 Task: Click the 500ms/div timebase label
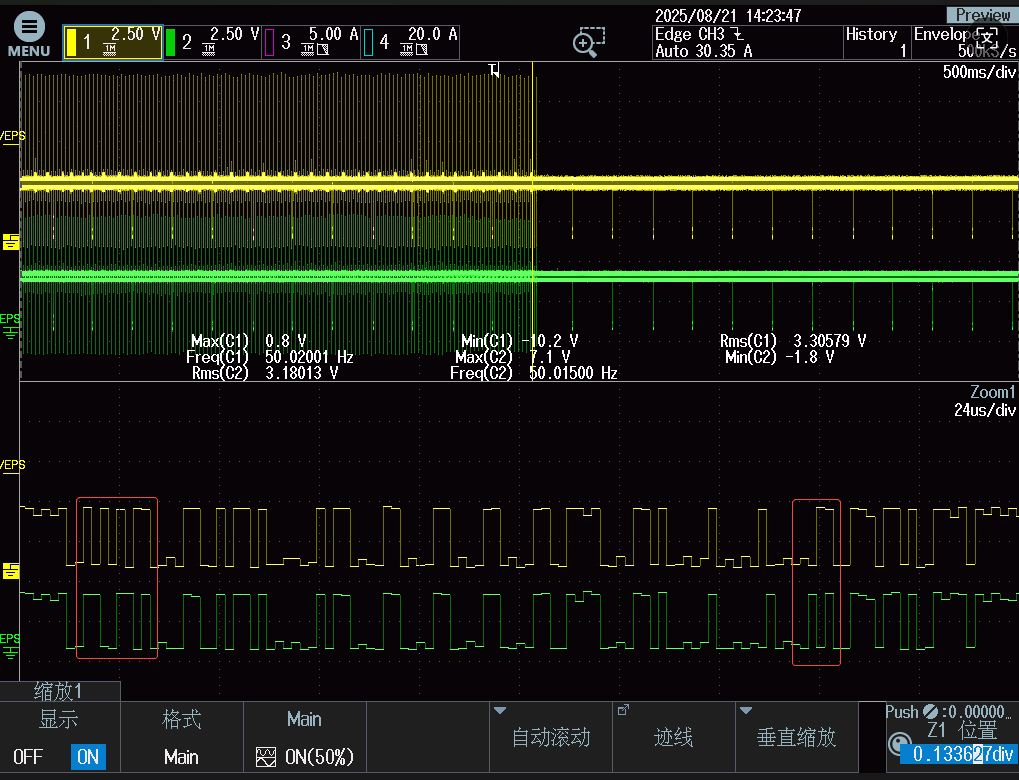[979, 72]
